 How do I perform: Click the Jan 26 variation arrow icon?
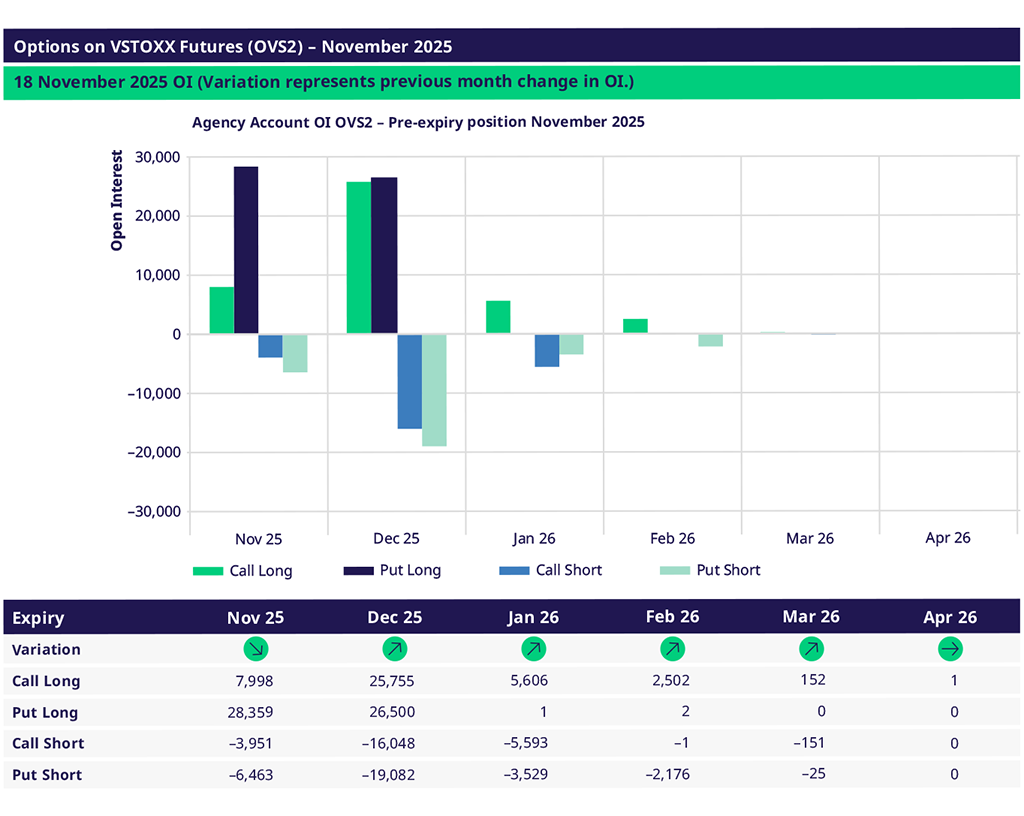point(533,650)
